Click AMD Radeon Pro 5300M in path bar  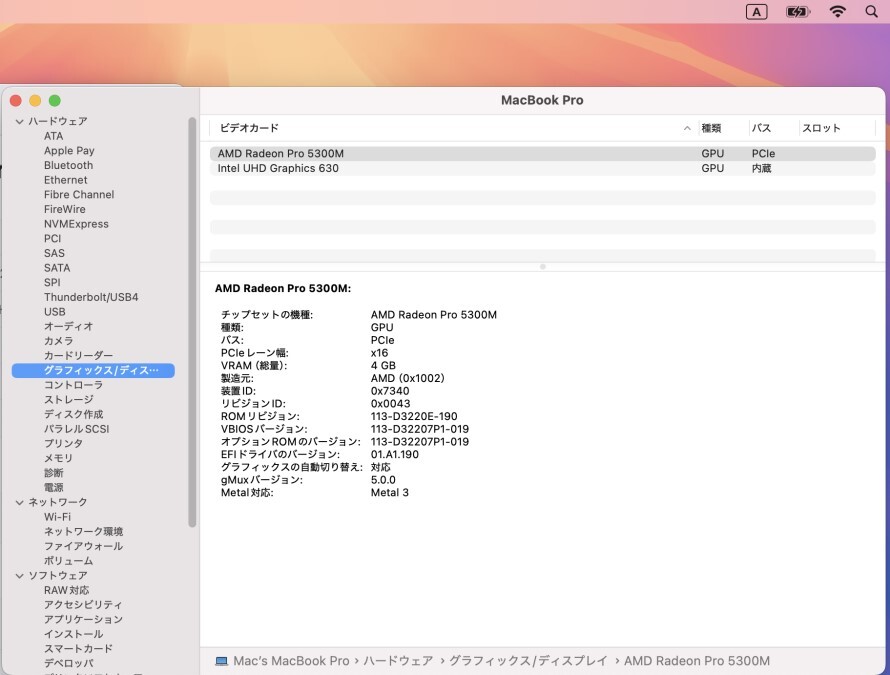tap(697, 661)
